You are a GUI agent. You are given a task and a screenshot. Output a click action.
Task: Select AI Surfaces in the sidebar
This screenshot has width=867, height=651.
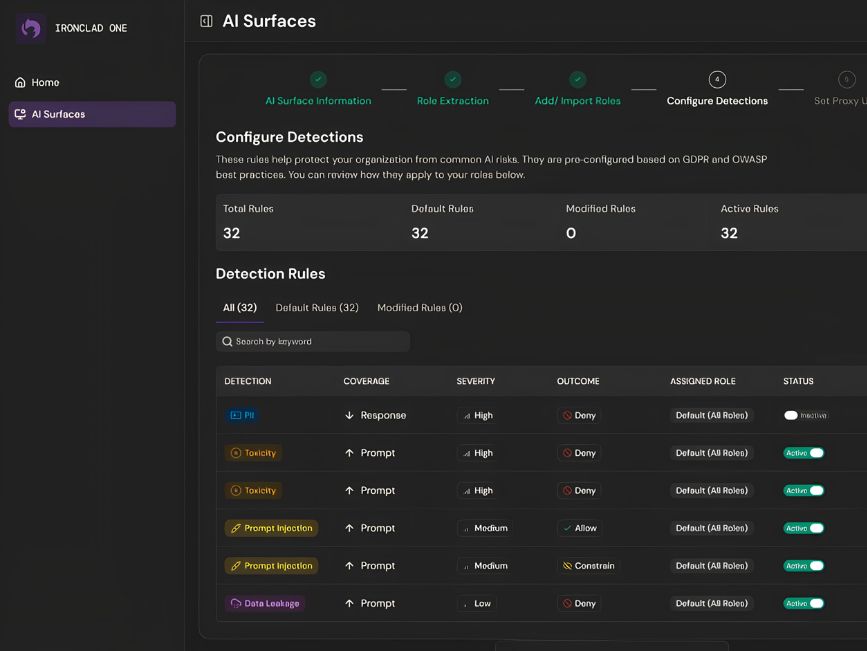[x=92, y=114]
